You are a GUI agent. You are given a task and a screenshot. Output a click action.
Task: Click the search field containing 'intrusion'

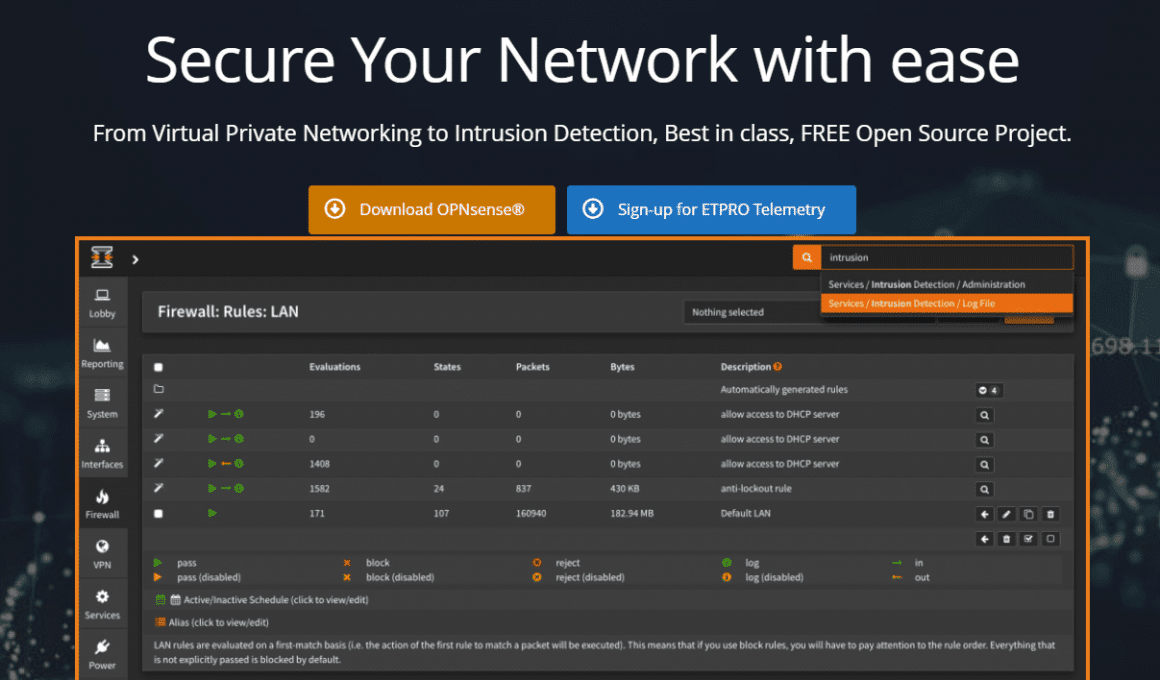946,258
